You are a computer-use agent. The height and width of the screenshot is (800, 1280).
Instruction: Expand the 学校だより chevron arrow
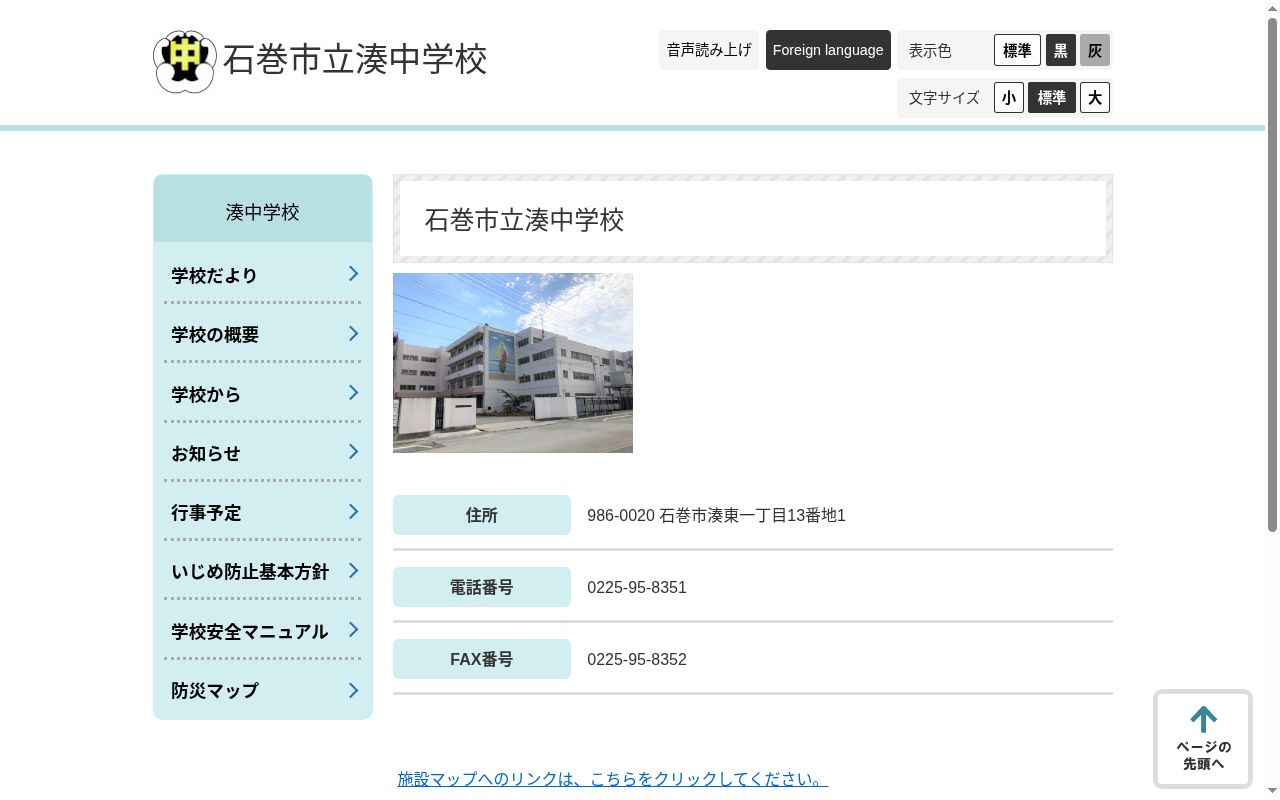353,274
